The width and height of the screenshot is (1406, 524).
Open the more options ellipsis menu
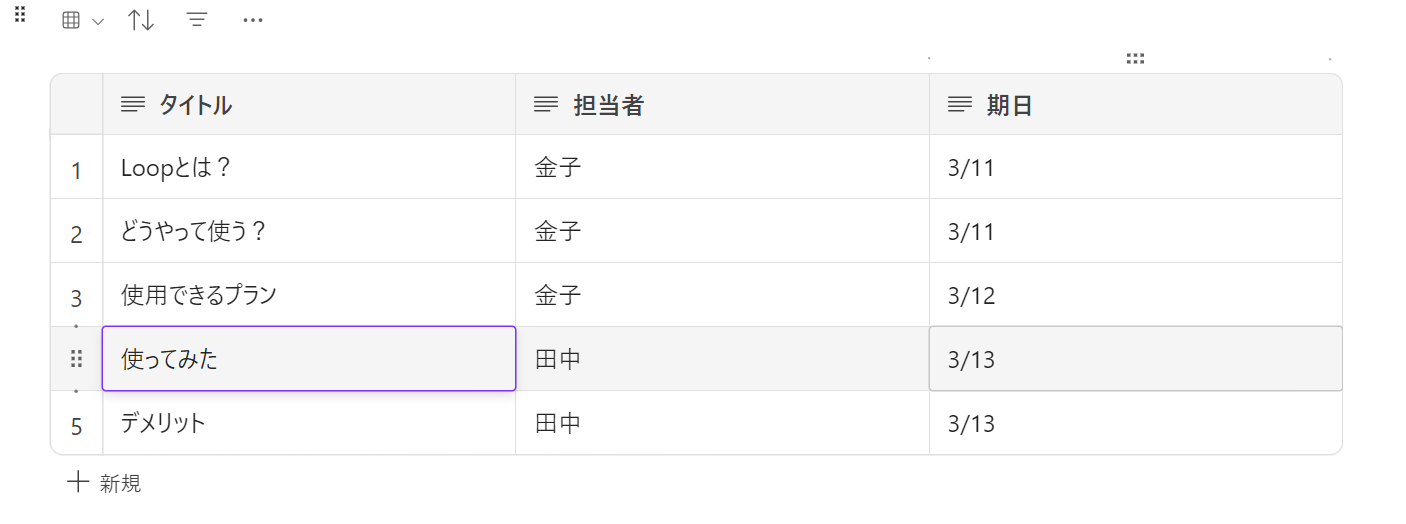253,20
